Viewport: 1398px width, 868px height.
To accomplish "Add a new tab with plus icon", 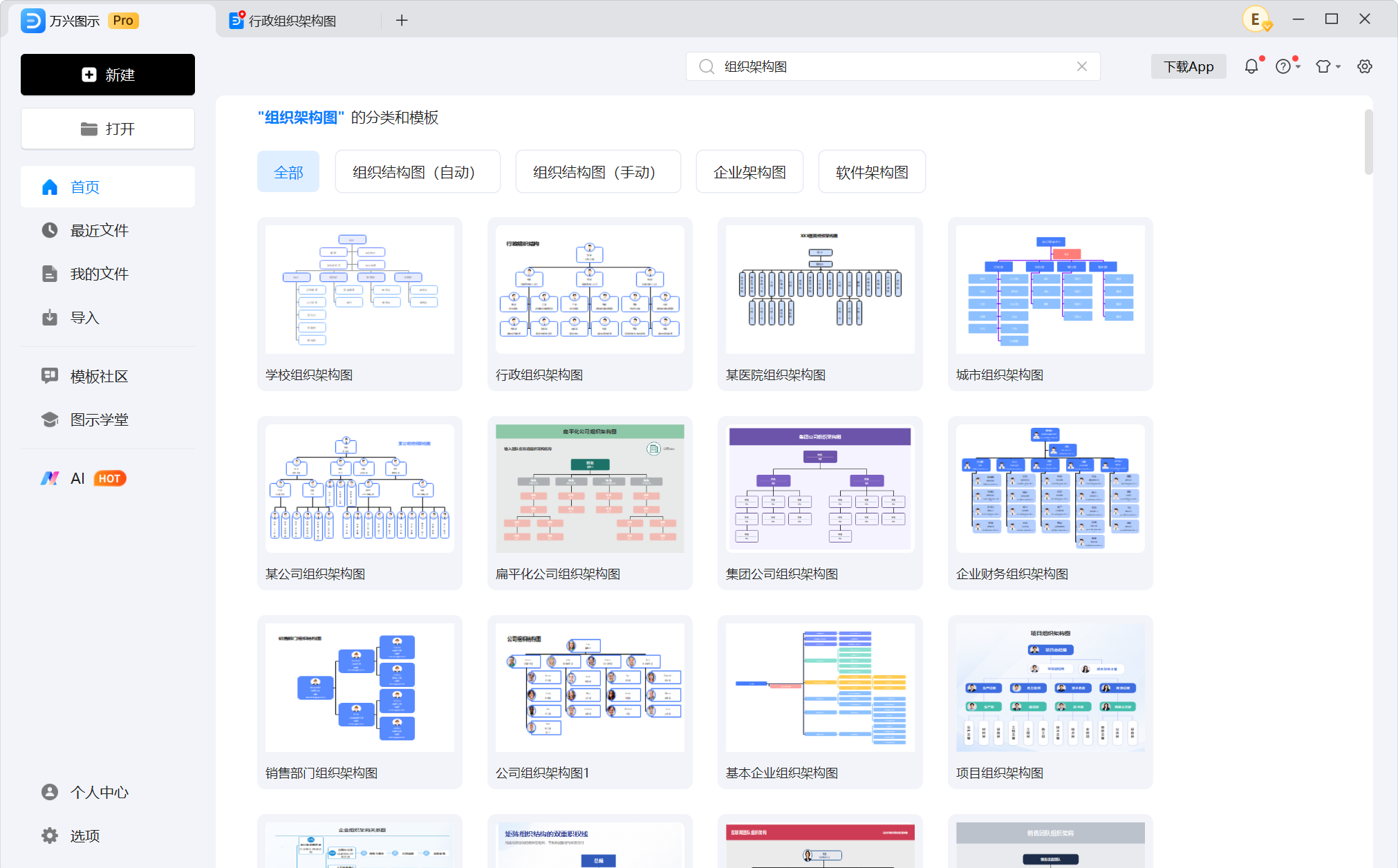I will [x=402, y=20].
